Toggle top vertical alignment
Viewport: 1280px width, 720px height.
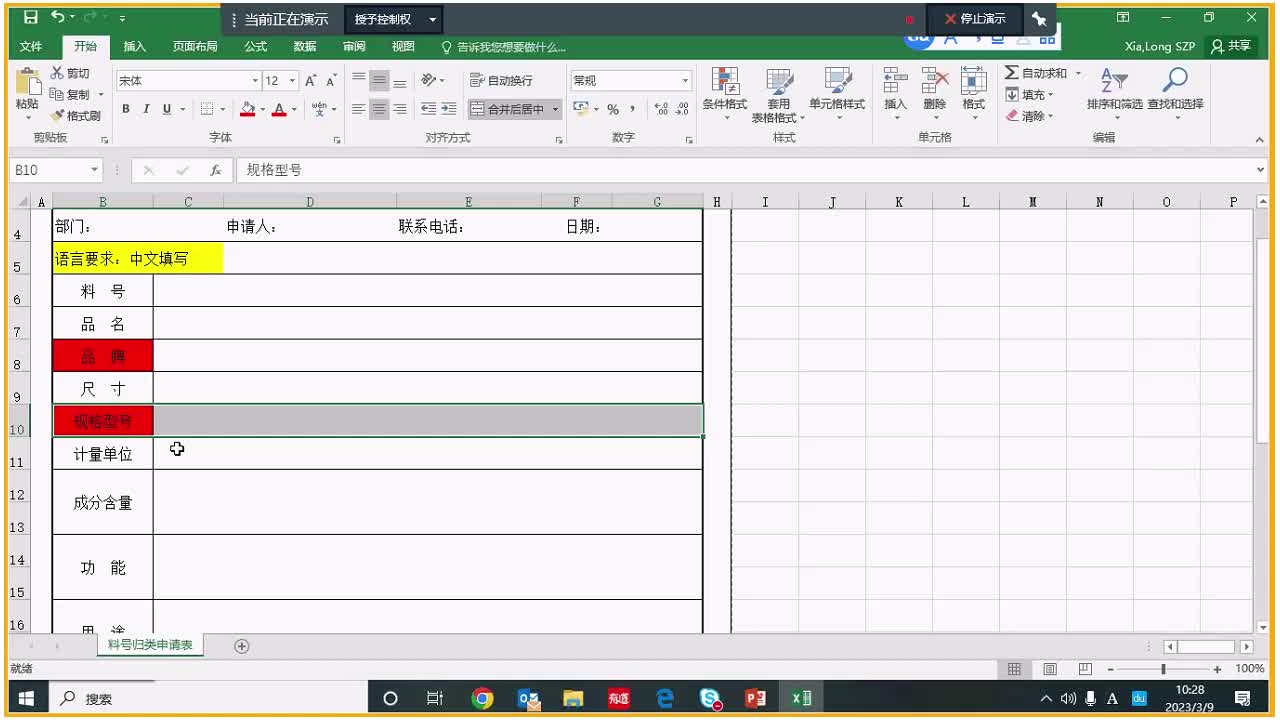click(x=359, y=80)
